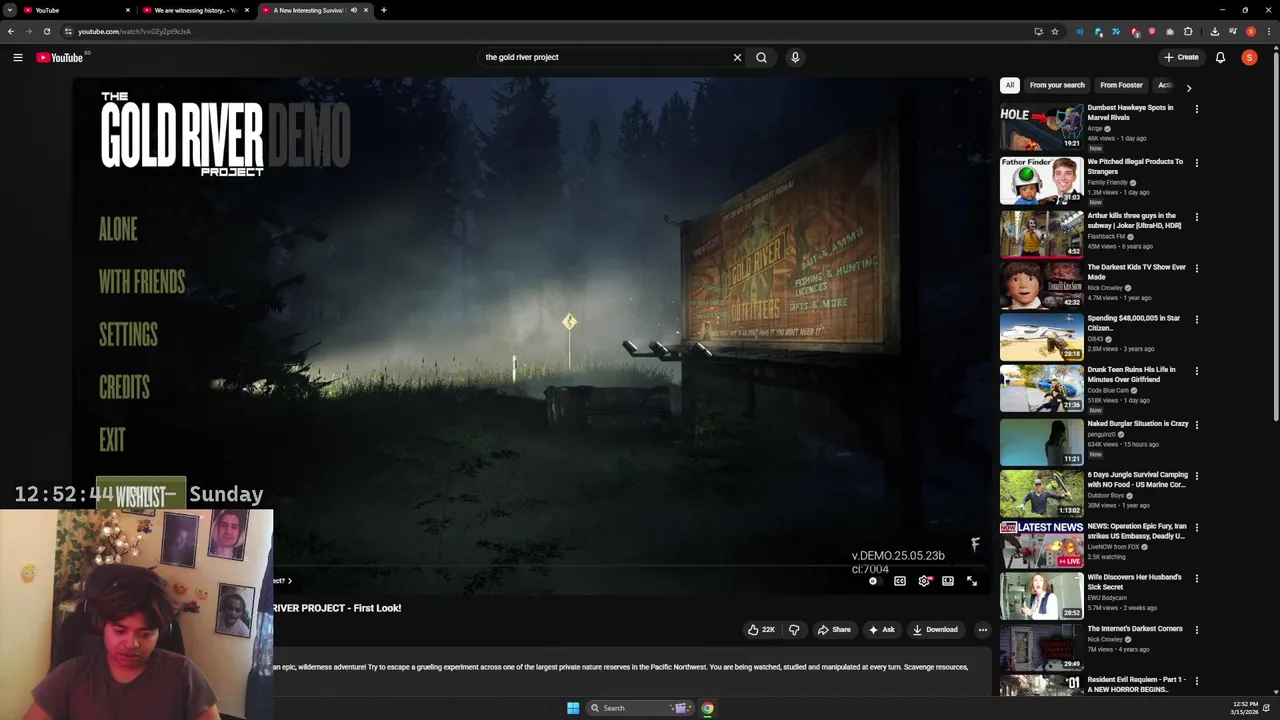
Task: Show more filter chips with the right arrow
Action: [x=1188, y=88]
